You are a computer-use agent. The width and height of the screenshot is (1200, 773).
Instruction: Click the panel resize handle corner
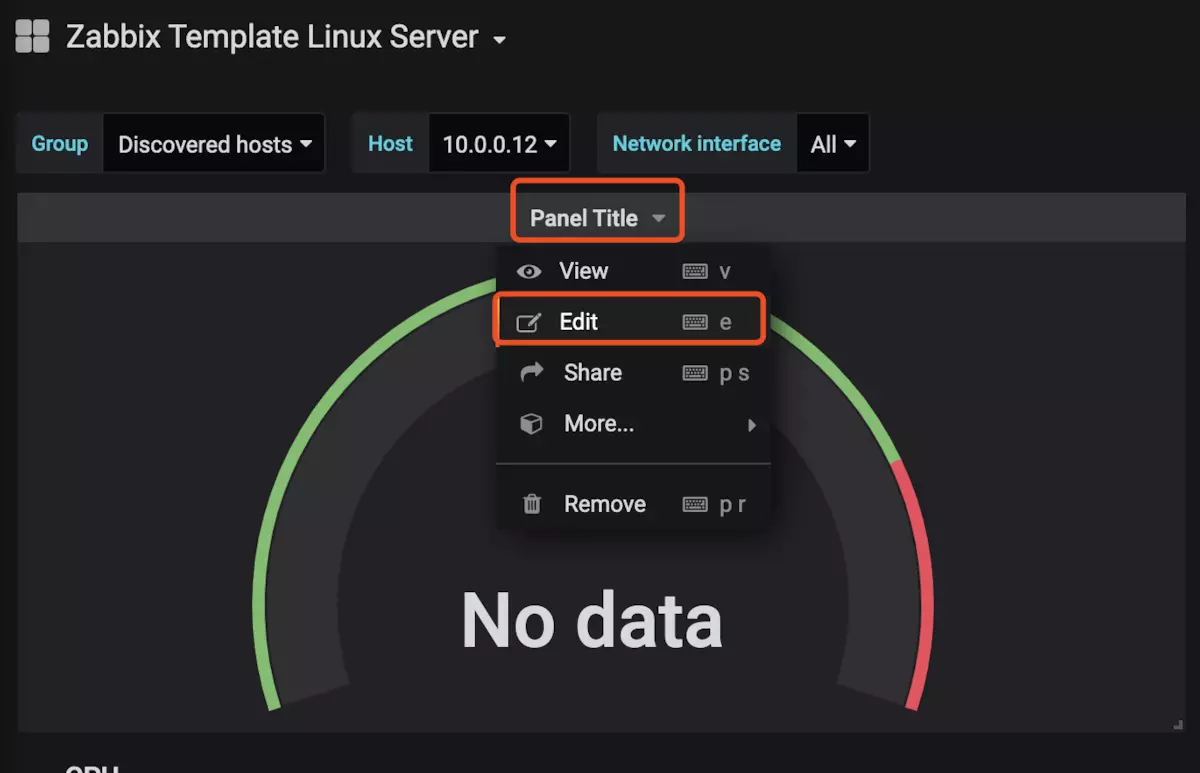point(1177,724)
